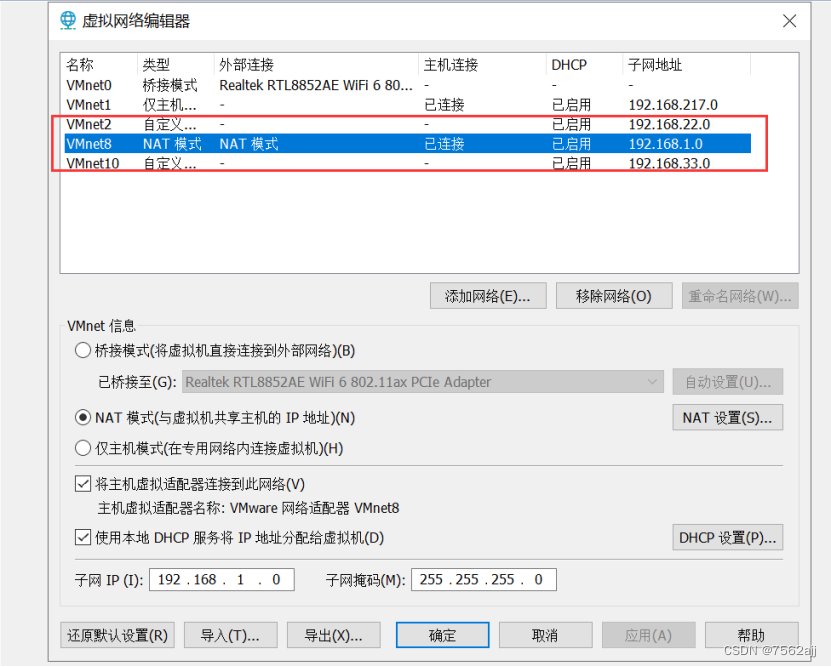
Task: Select the VMnet10 row
Action: (x=407, y=163)
